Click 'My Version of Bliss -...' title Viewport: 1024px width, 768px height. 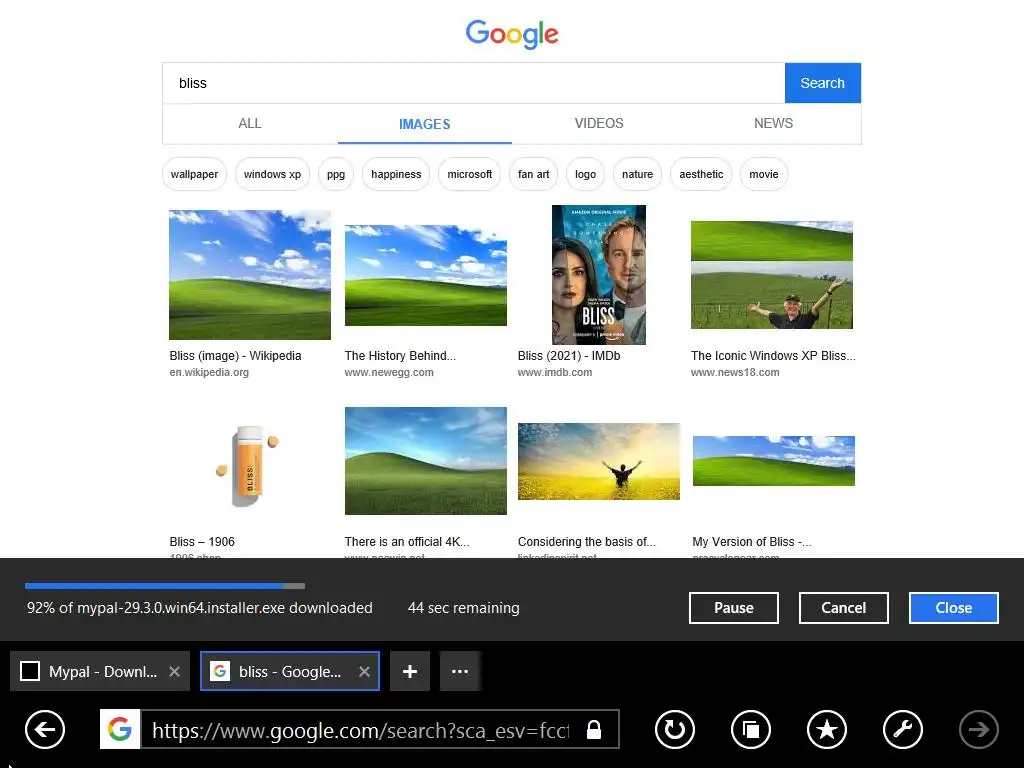pos(752,542)
